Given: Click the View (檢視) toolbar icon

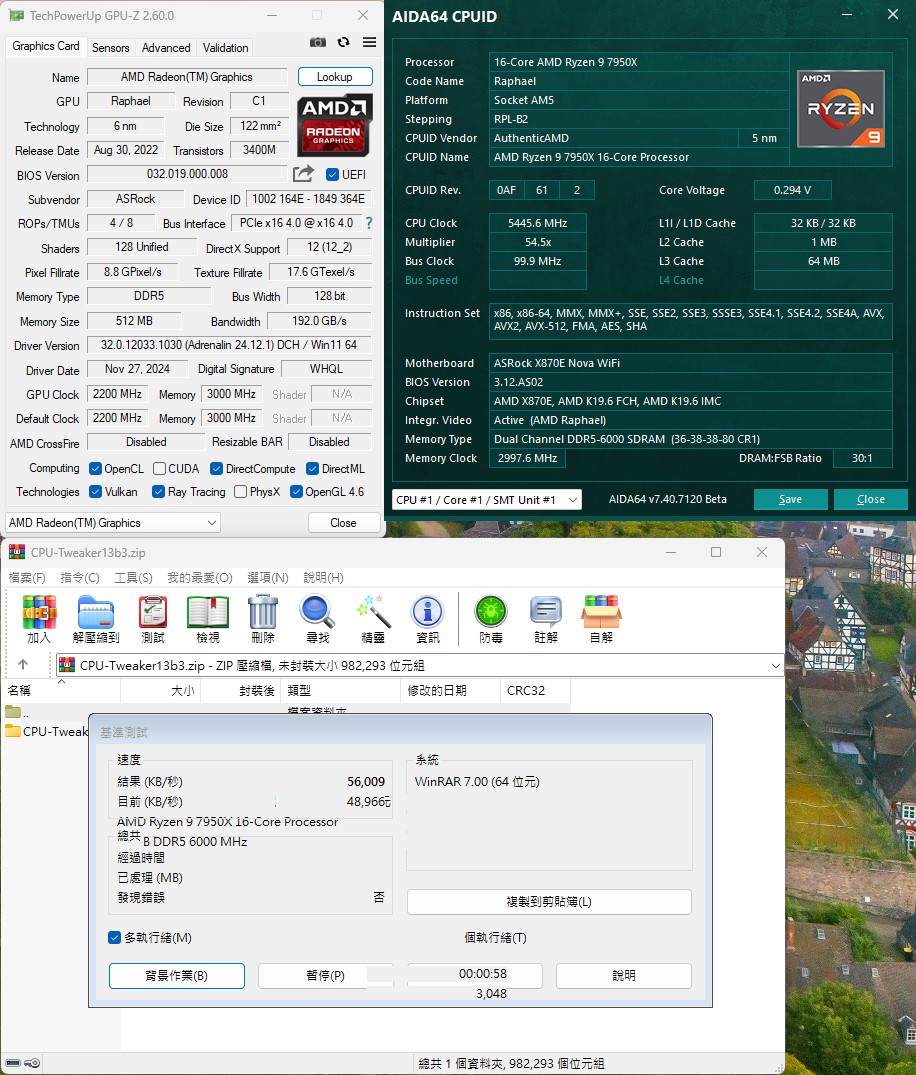Looking at the screenshot, I should coord(208,620).
